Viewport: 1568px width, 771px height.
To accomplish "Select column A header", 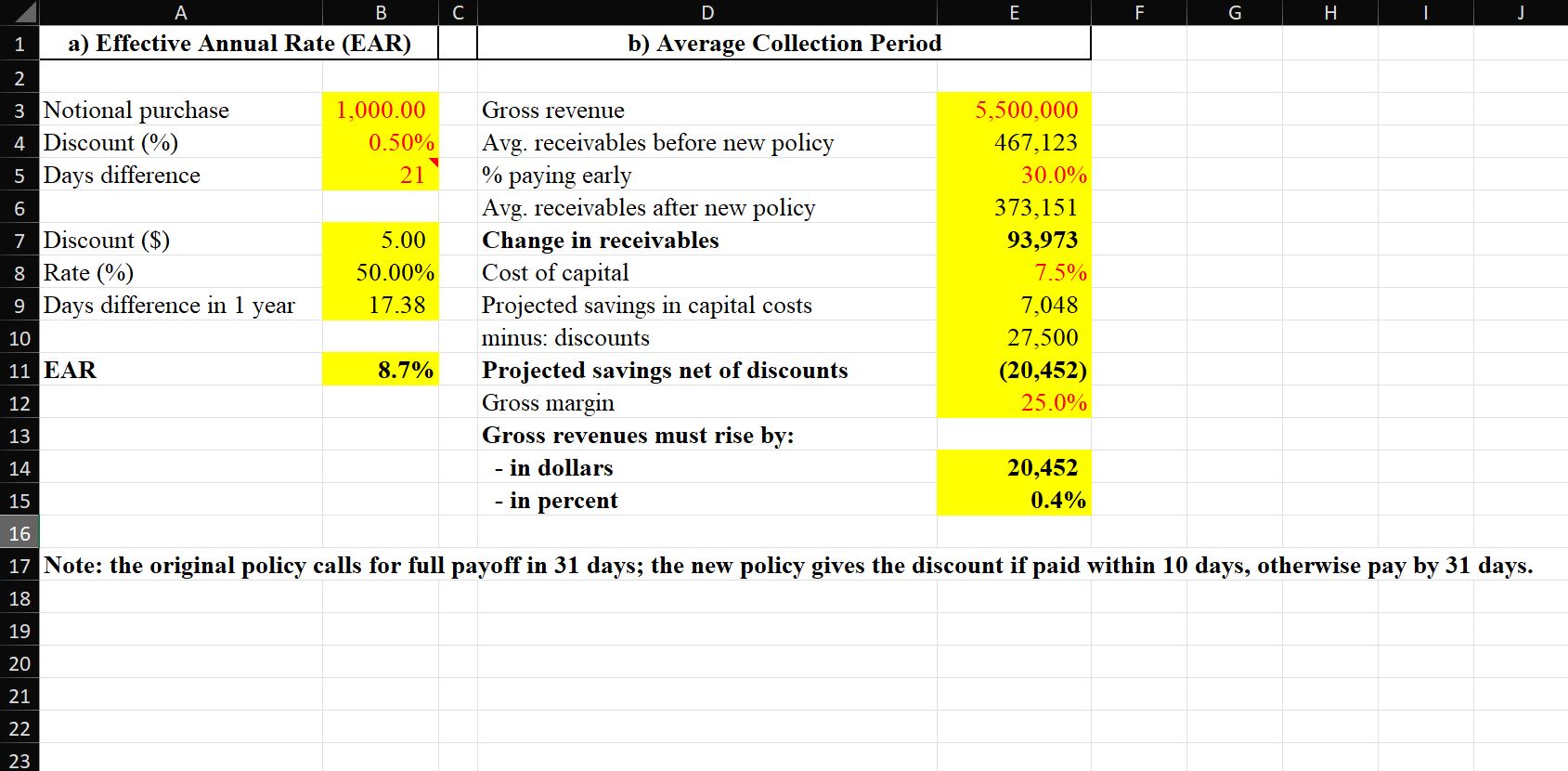I will click(181, 12).
